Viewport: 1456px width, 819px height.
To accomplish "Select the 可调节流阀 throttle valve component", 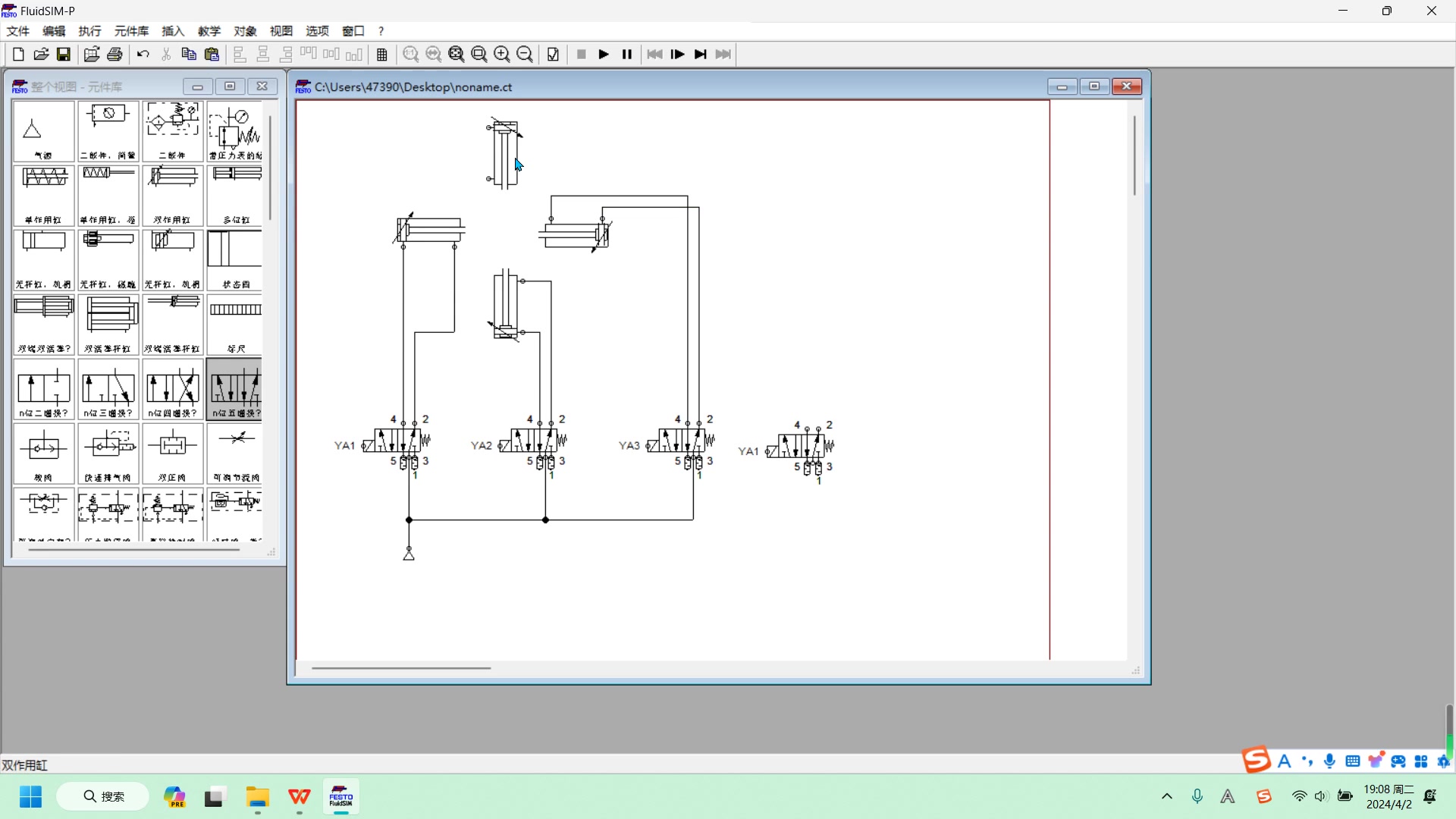I will click(236, 453).
